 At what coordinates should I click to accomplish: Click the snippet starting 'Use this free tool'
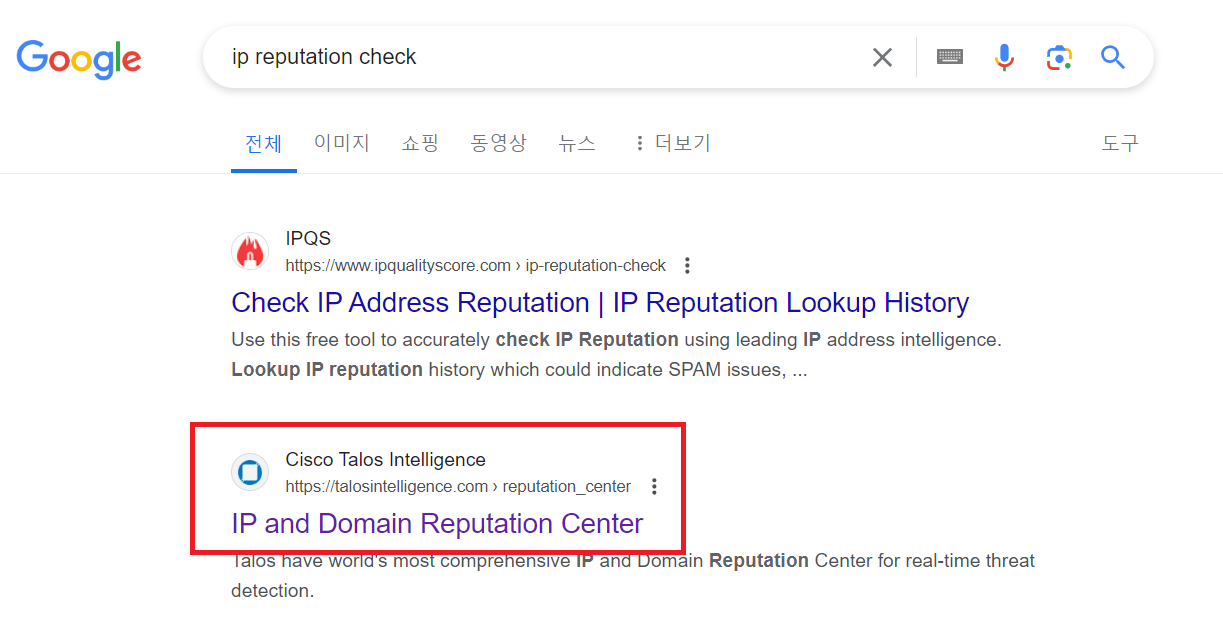[616, 354]
